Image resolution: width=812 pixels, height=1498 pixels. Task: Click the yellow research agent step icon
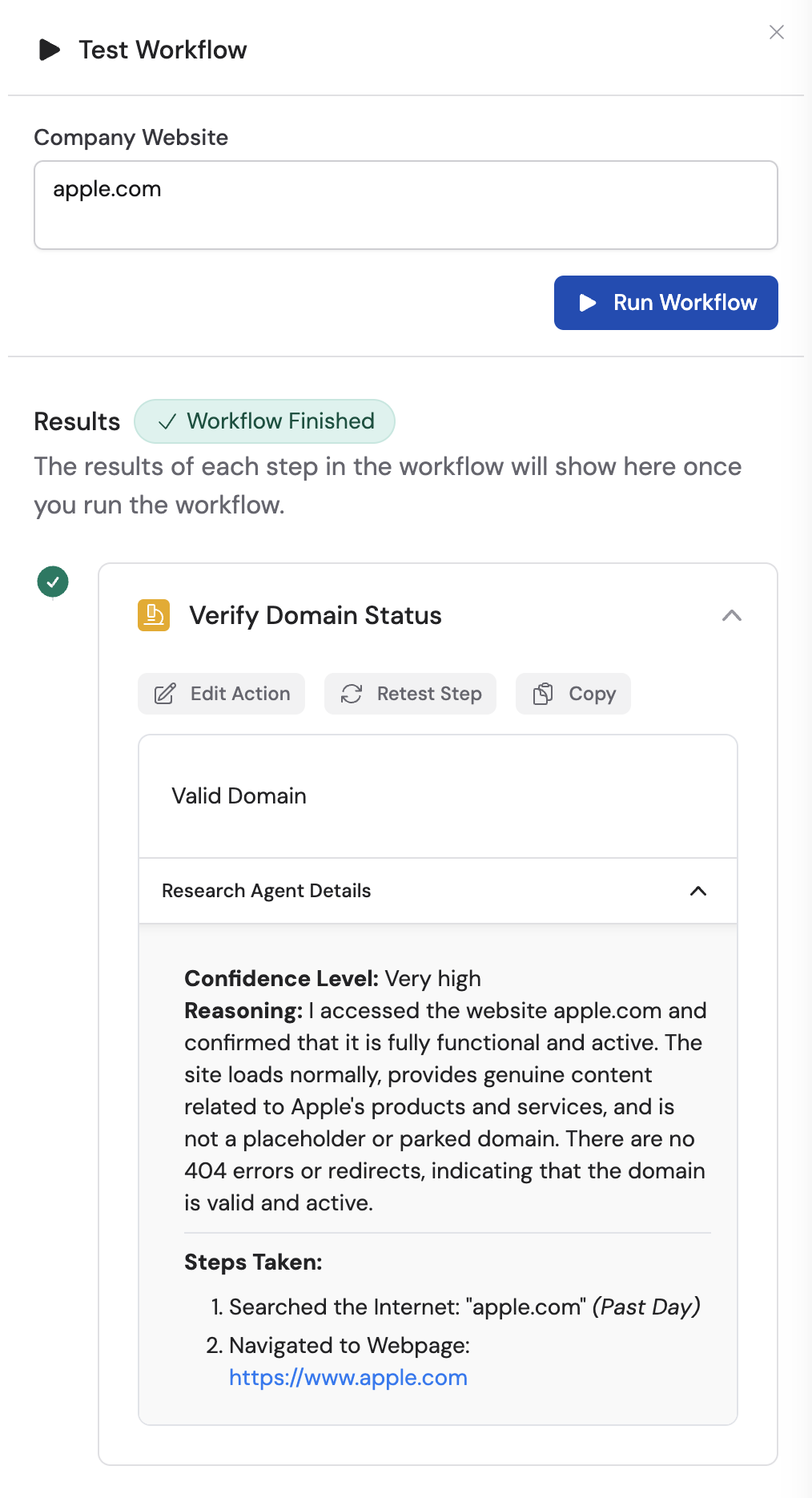pyautogui.click(x=154, y=615)
